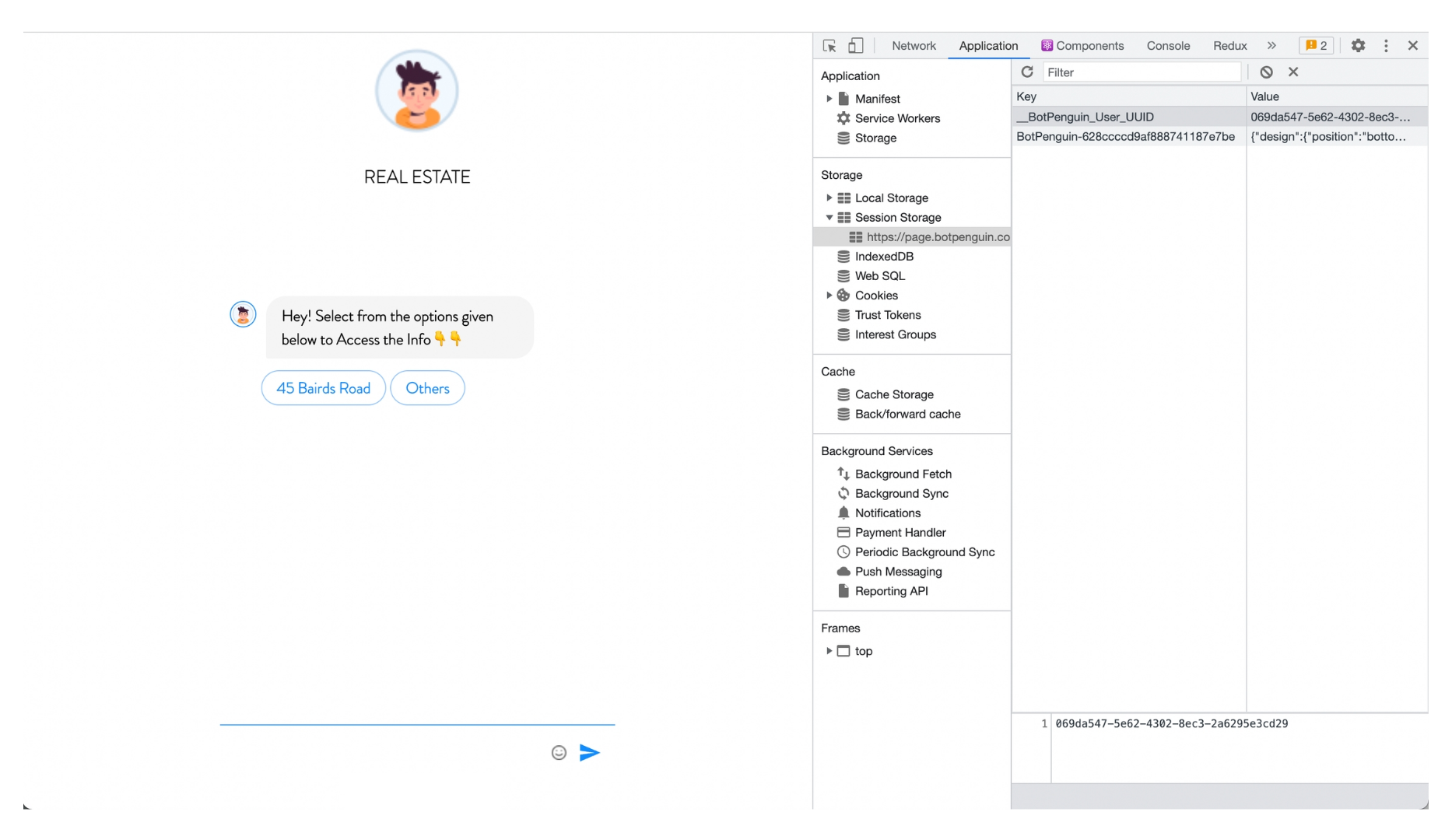Viewport: 1452px width, 840px height.
Task: Open the emoji picker in chat
Action: coord(558,752)
